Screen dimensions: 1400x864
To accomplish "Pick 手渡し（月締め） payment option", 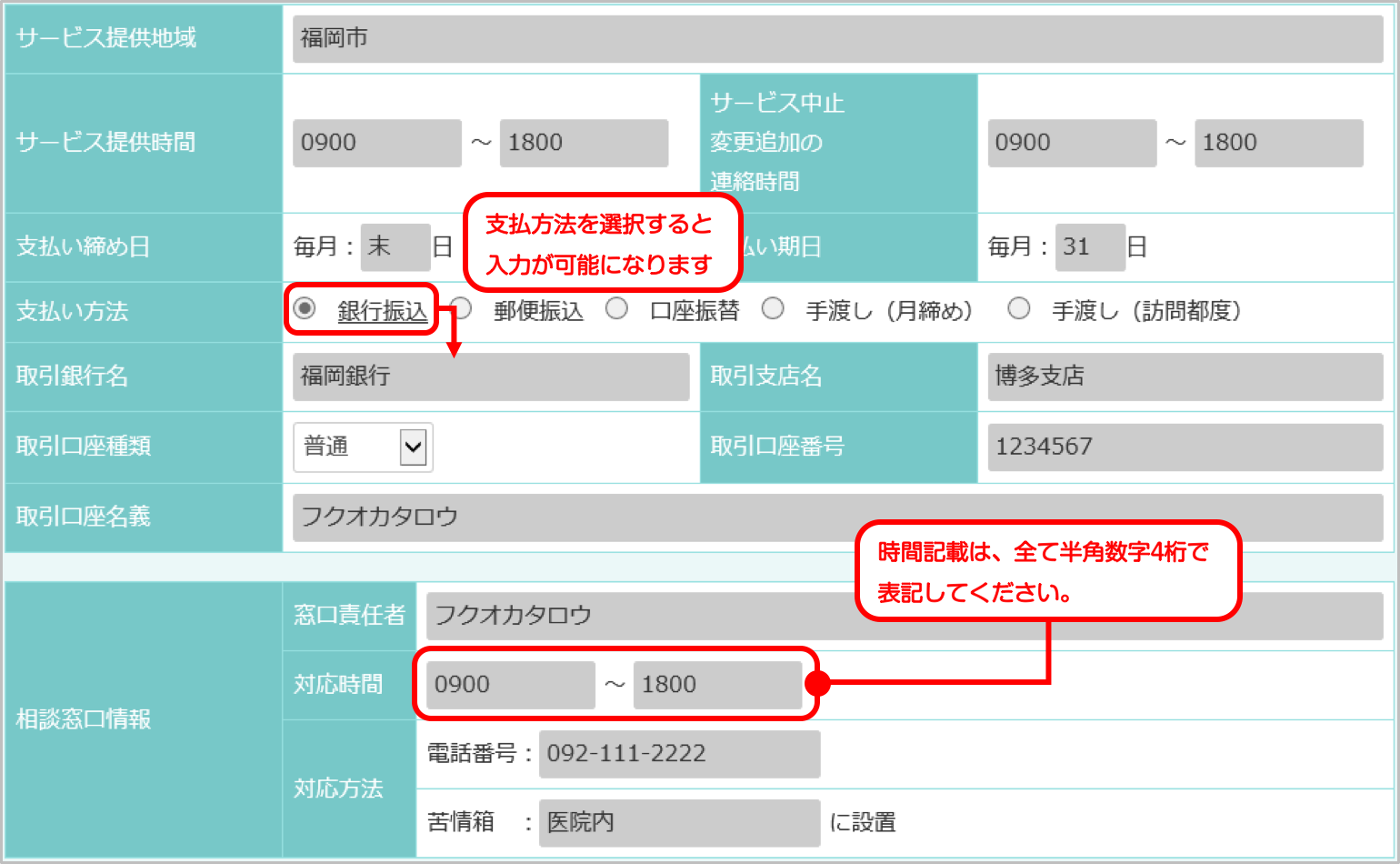I will click(x=774, y=309).
